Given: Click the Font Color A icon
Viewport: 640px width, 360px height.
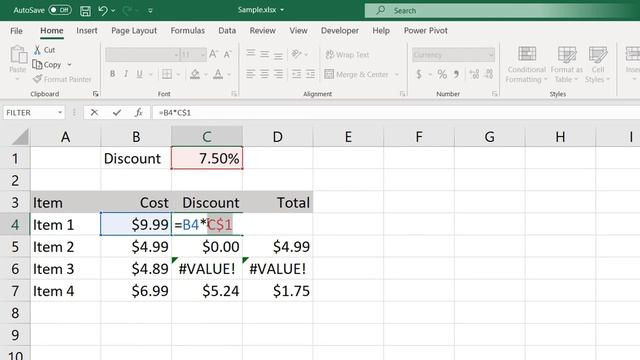Looking at the screenshot, I should 218,74.
